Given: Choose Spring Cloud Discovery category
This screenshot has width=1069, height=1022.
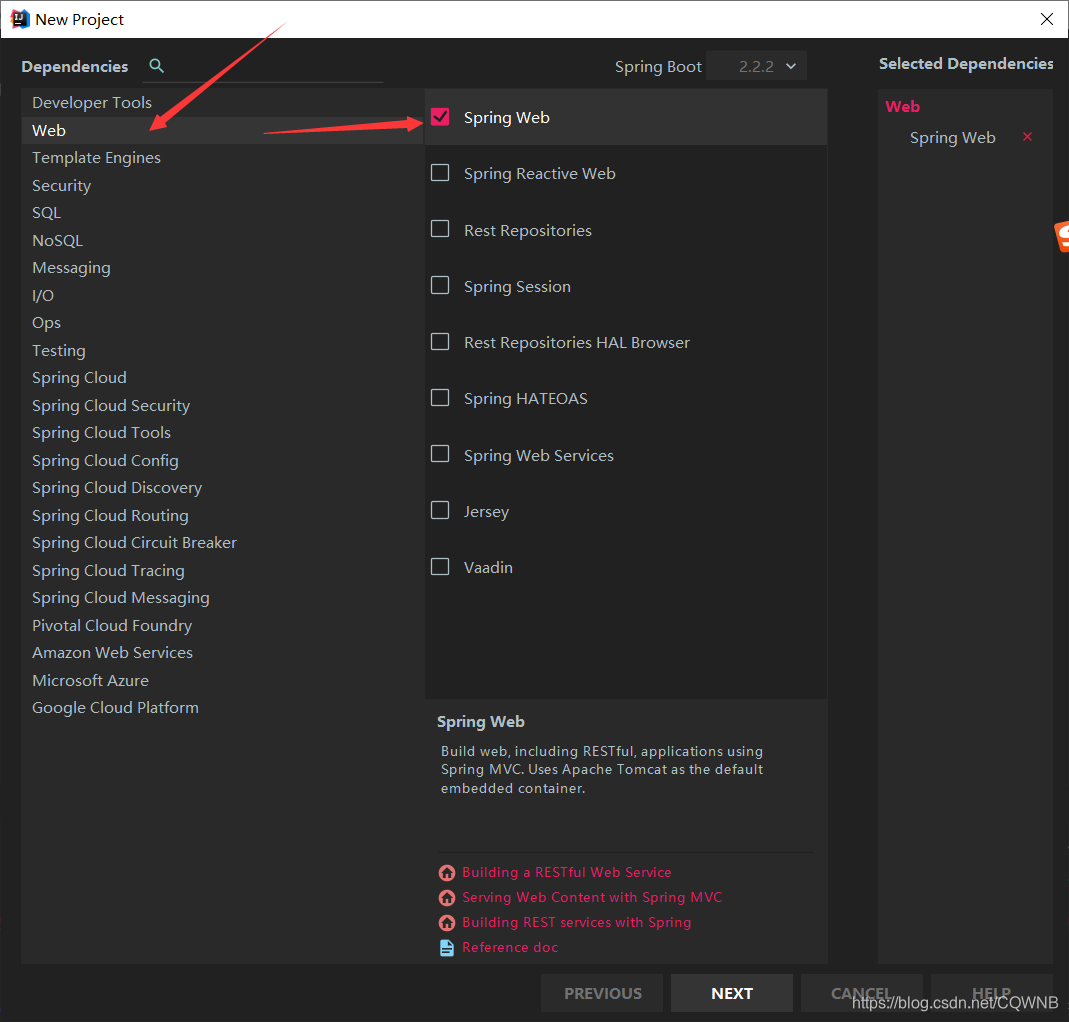Looking at the screenshot, I should pyautogui.click(x=222, y=488).
